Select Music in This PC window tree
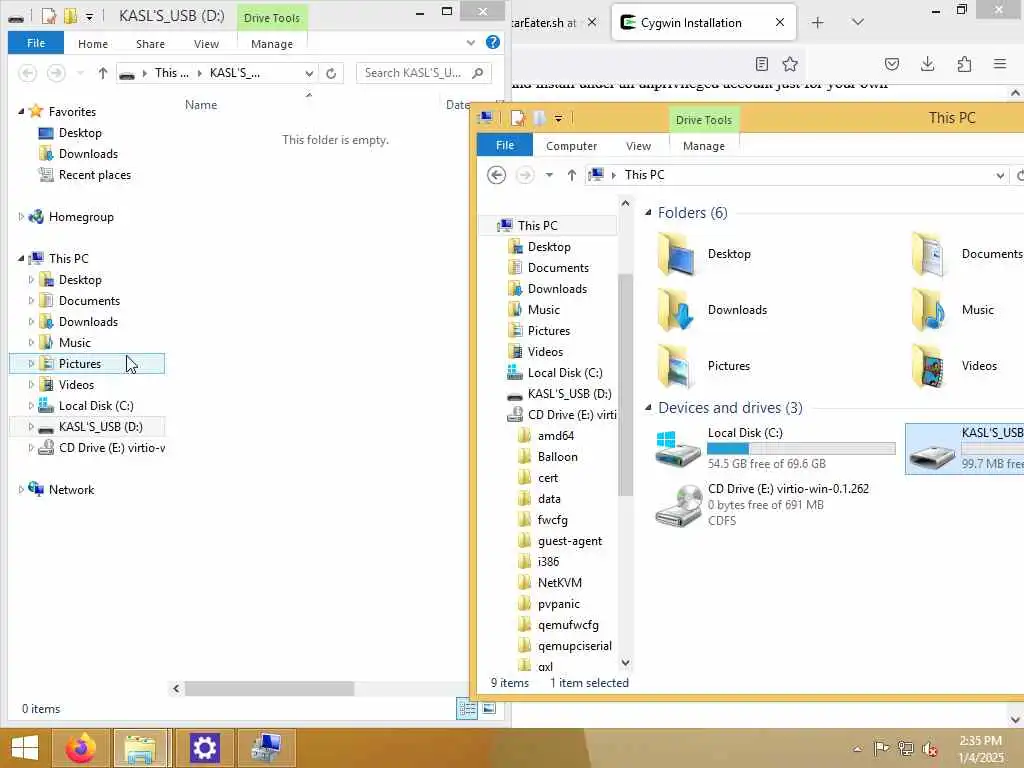Viewport: 1024px width, 768px height. [x=543, y=310]
